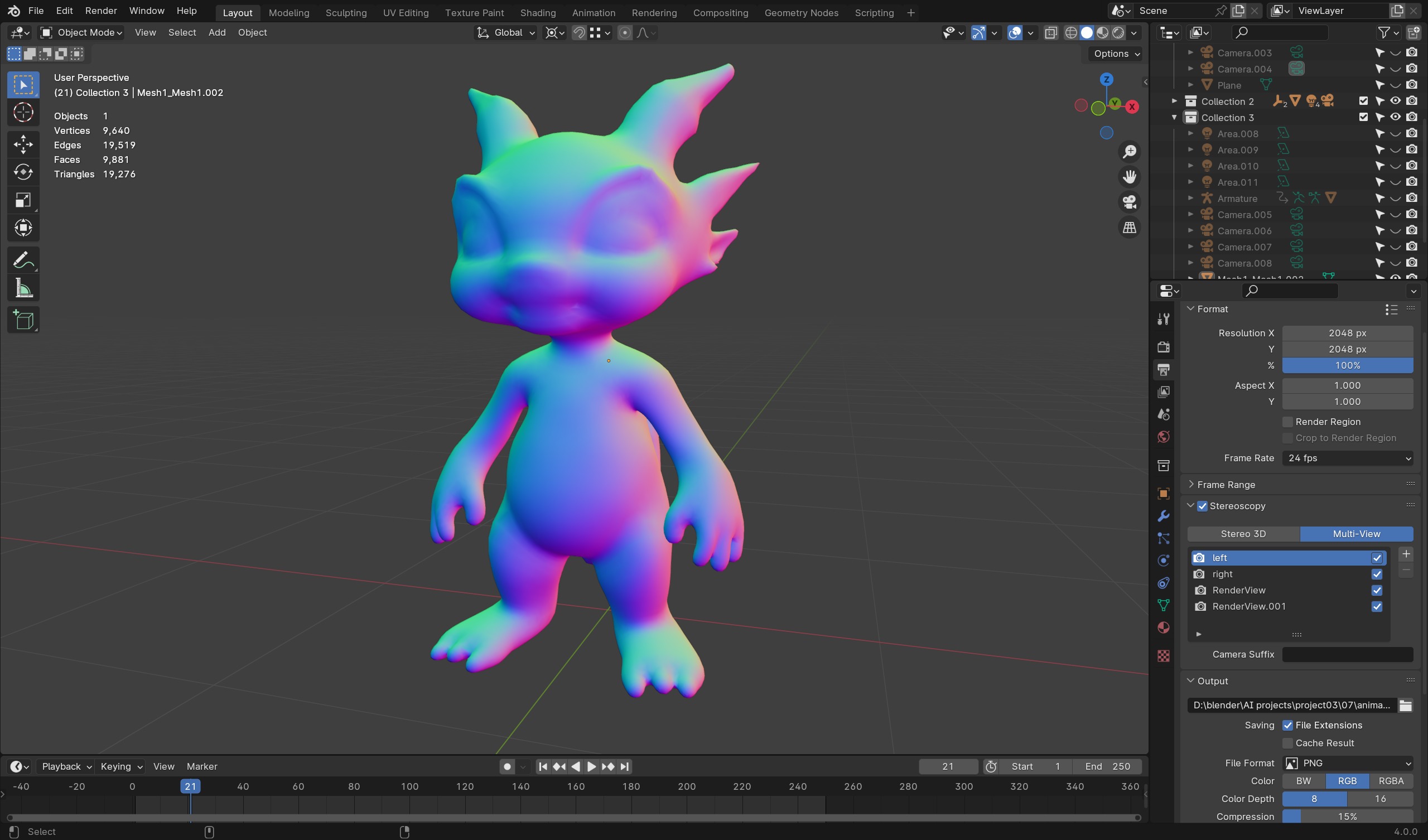Open the Object Mode dropdown
This screenshot has height=840, width=1428.
[x=81, y=33]
